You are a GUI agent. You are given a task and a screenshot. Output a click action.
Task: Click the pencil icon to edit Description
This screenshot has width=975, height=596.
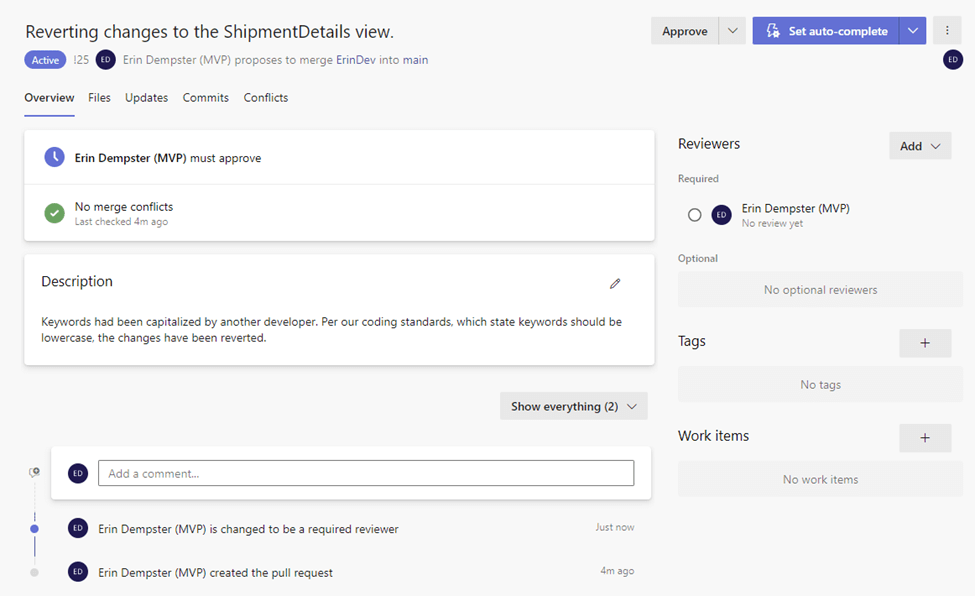[x=615, y=283]
